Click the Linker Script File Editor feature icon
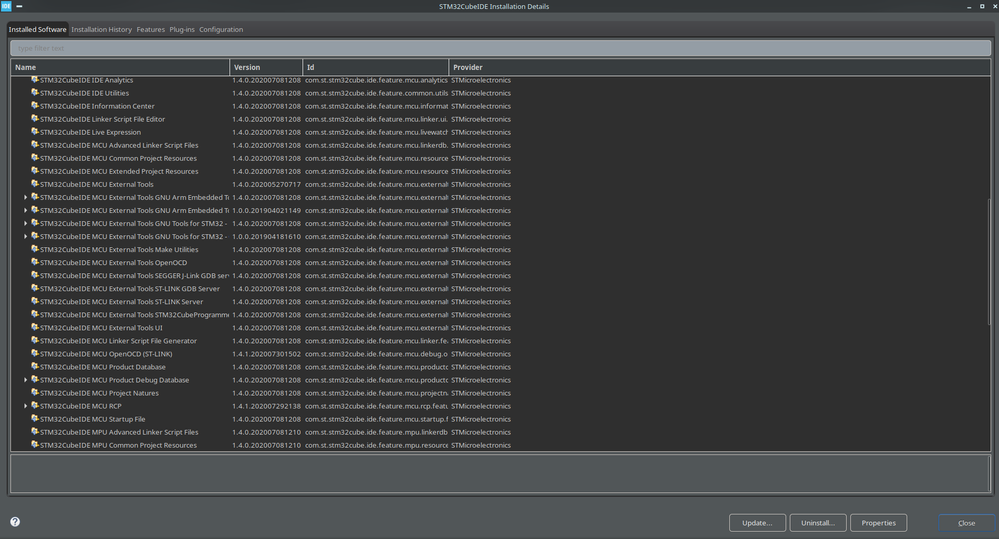999x539 pixels. 35,119
